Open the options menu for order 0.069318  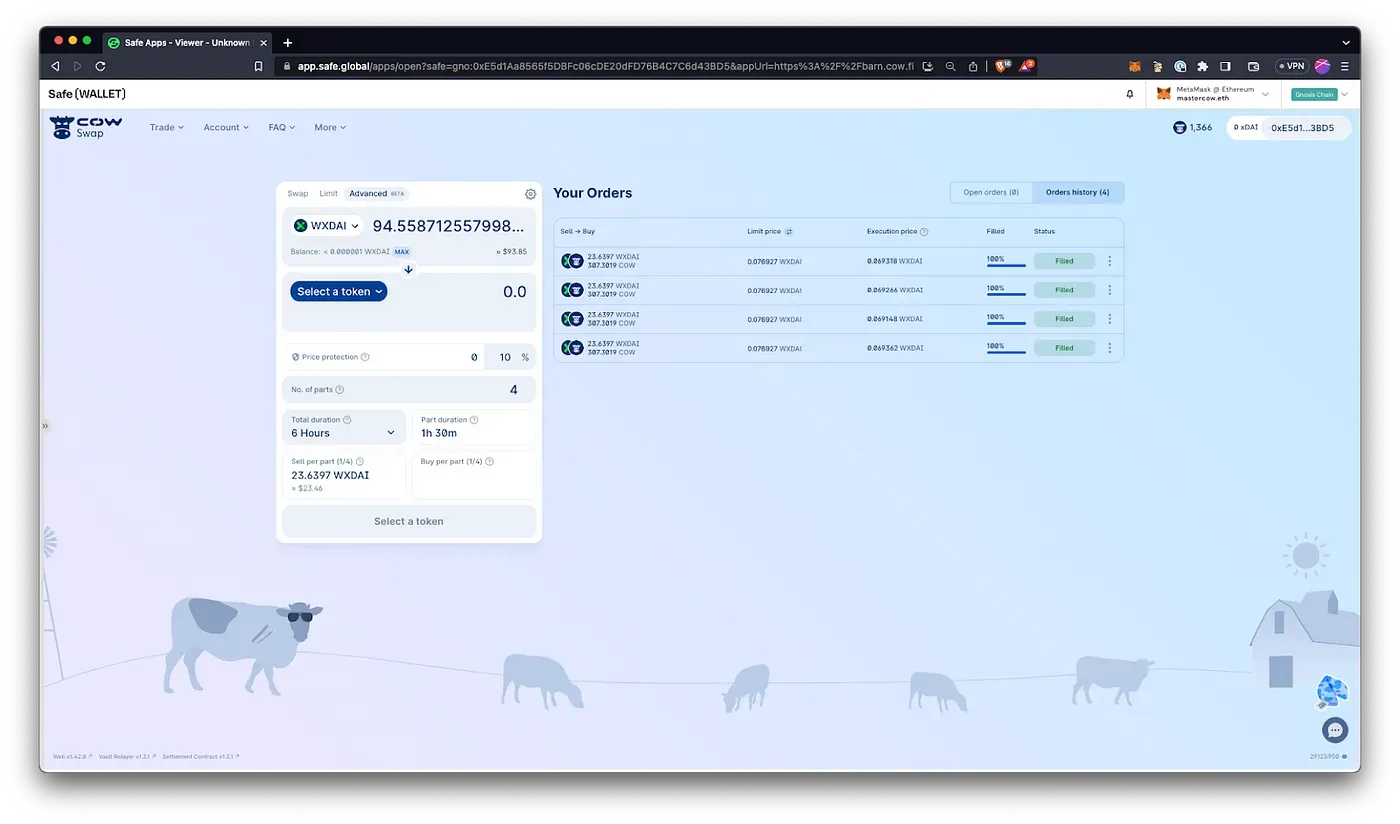[x=1109, y=261]
